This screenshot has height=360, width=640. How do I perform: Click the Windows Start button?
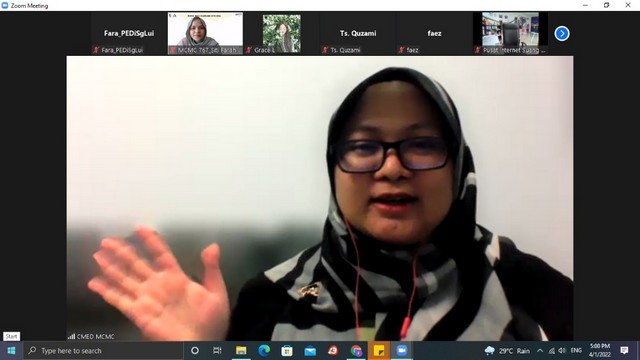point(11,351)
